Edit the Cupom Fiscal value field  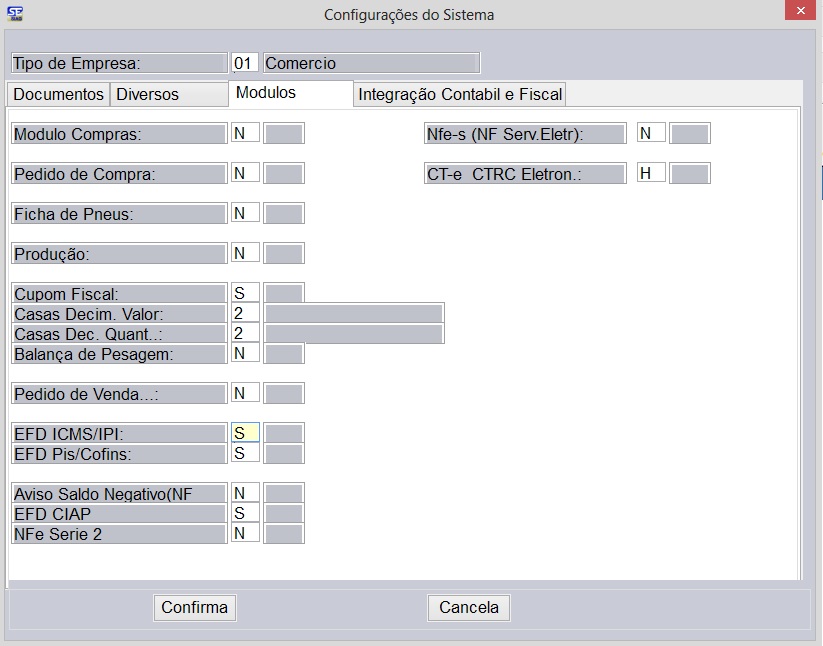tap(245, 293)
